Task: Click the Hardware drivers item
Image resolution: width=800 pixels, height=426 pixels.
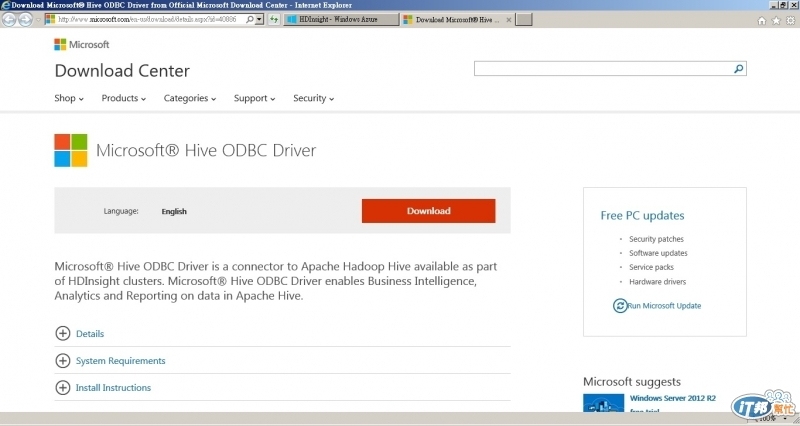Action: tap(657, 282)
